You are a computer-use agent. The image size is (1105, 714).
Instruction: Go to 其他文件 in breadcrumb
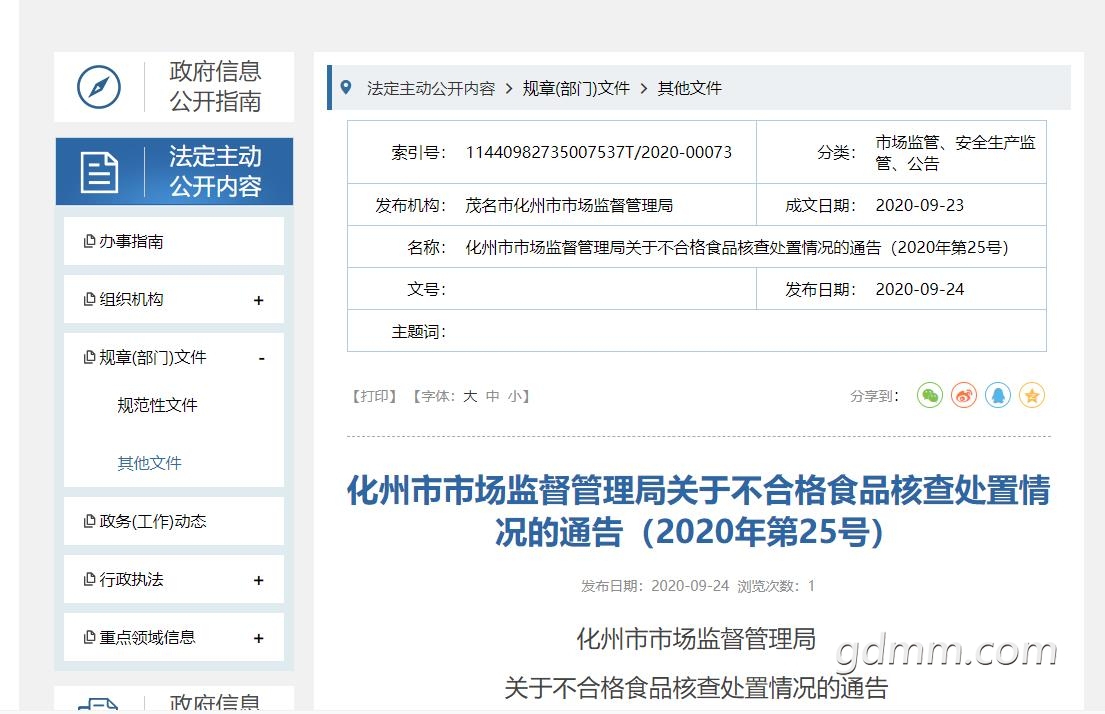(690, 88)
